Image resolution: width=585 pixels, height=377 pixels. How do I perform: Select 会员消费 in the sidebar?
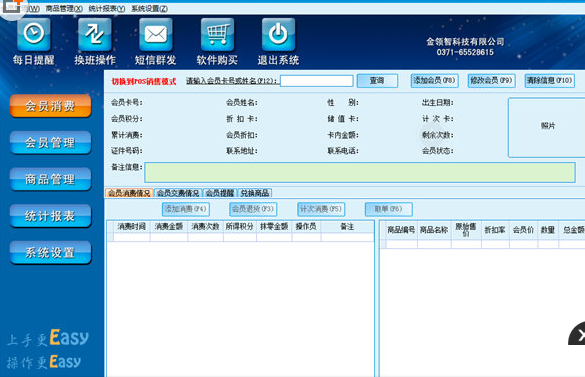tap(50, 106)
